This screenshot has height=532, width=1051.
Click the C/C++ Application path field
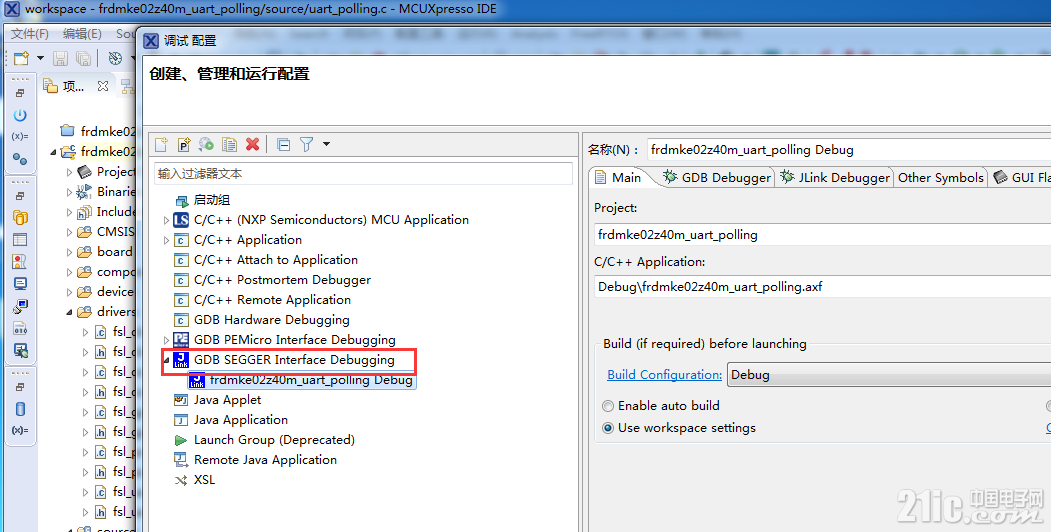[822, 287]
